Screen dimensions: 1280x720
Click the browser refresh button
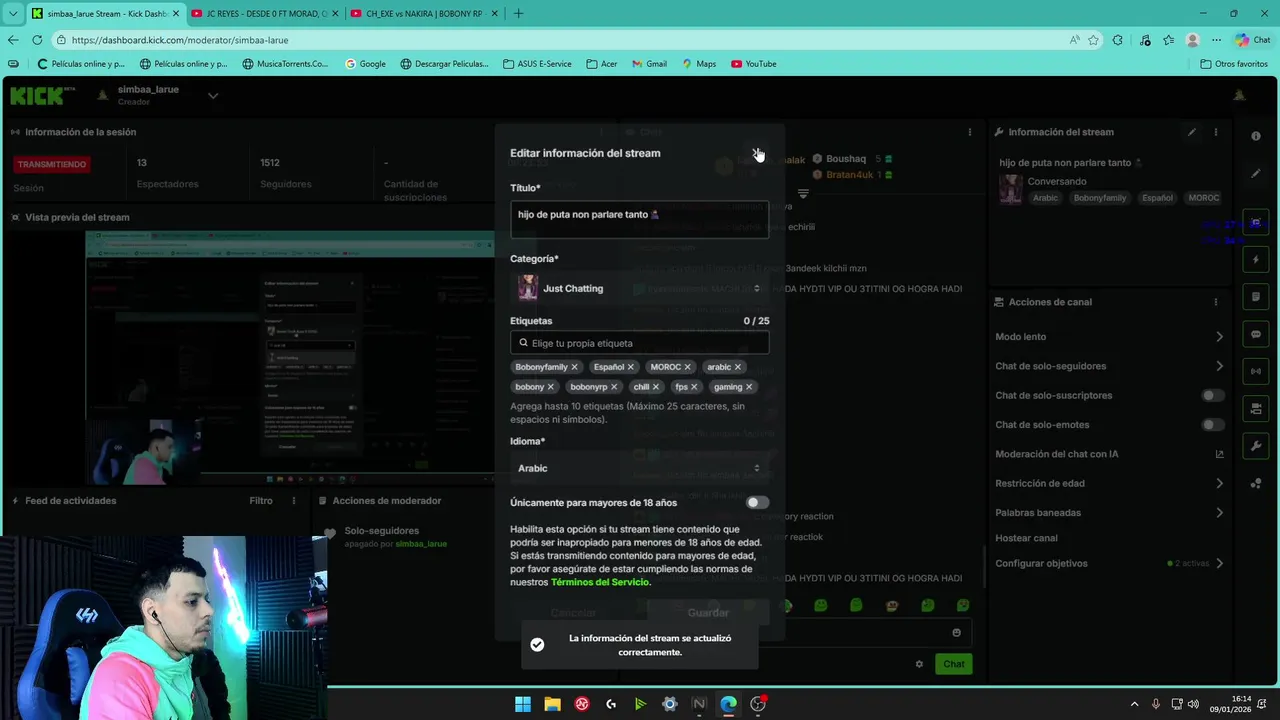37,40
